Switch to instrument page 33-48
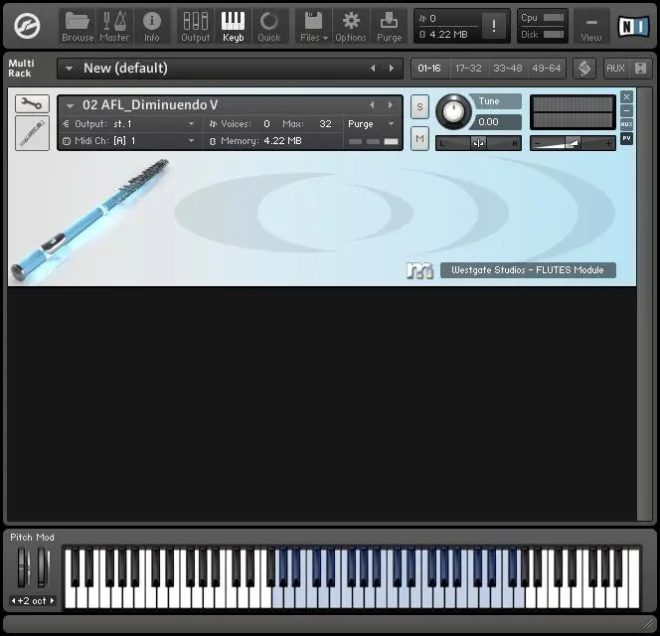Image resolution: width=660 pixels, height=636 pixels. tap(507, 68)
